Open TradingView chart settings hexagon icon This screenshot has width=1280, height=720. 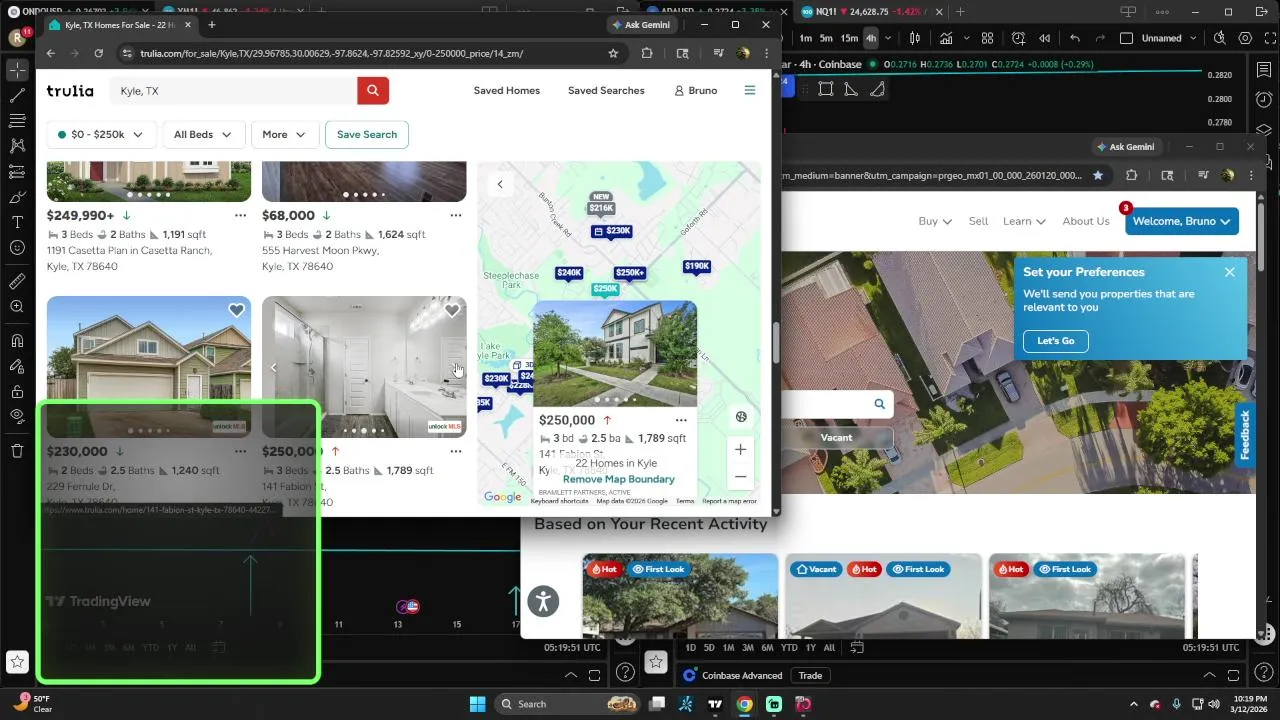pyautogui.click(x=1245, y=38)
